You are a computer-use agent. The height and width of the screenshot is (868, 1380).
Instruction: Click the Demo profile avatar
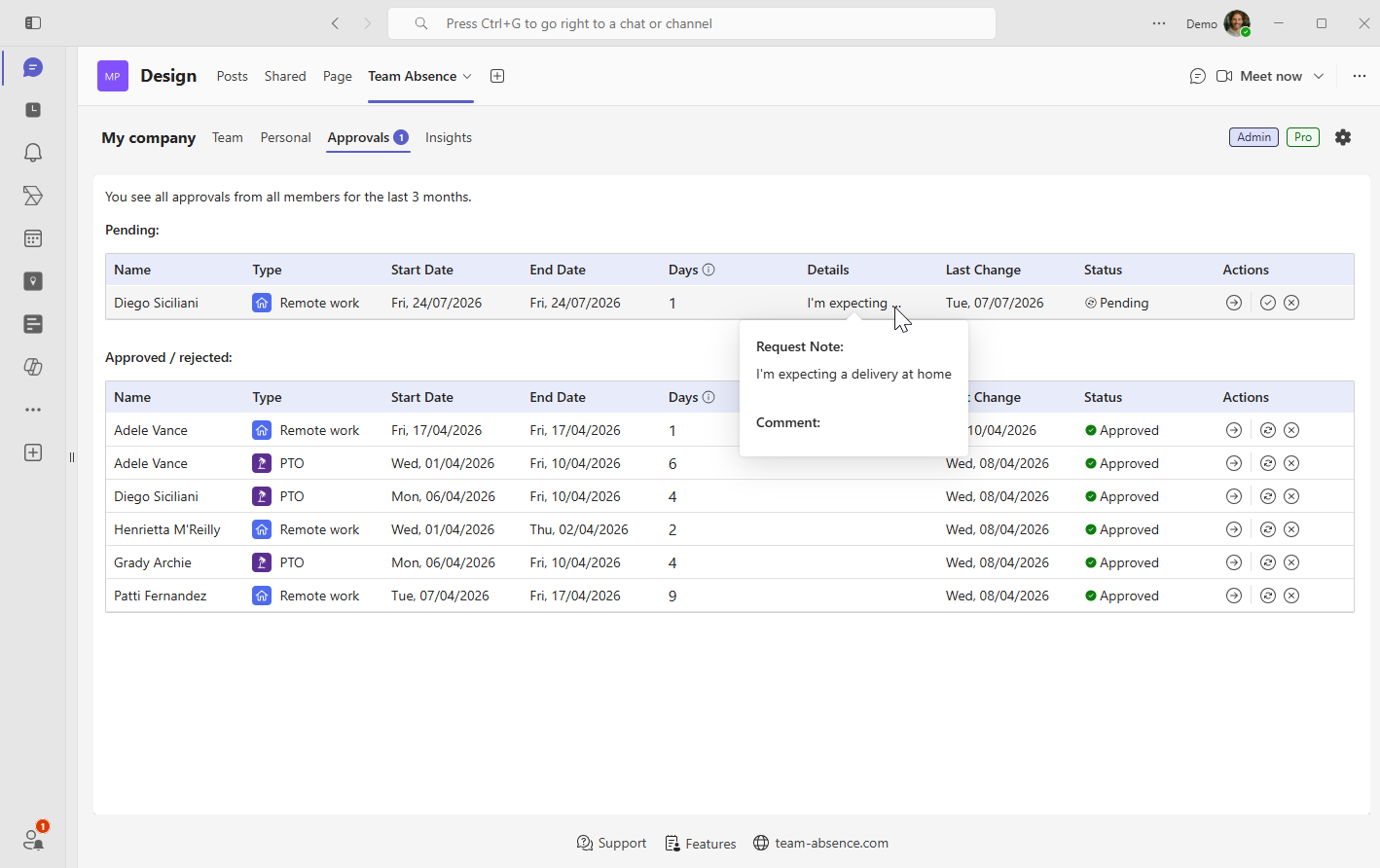[x=1237, y=23]
